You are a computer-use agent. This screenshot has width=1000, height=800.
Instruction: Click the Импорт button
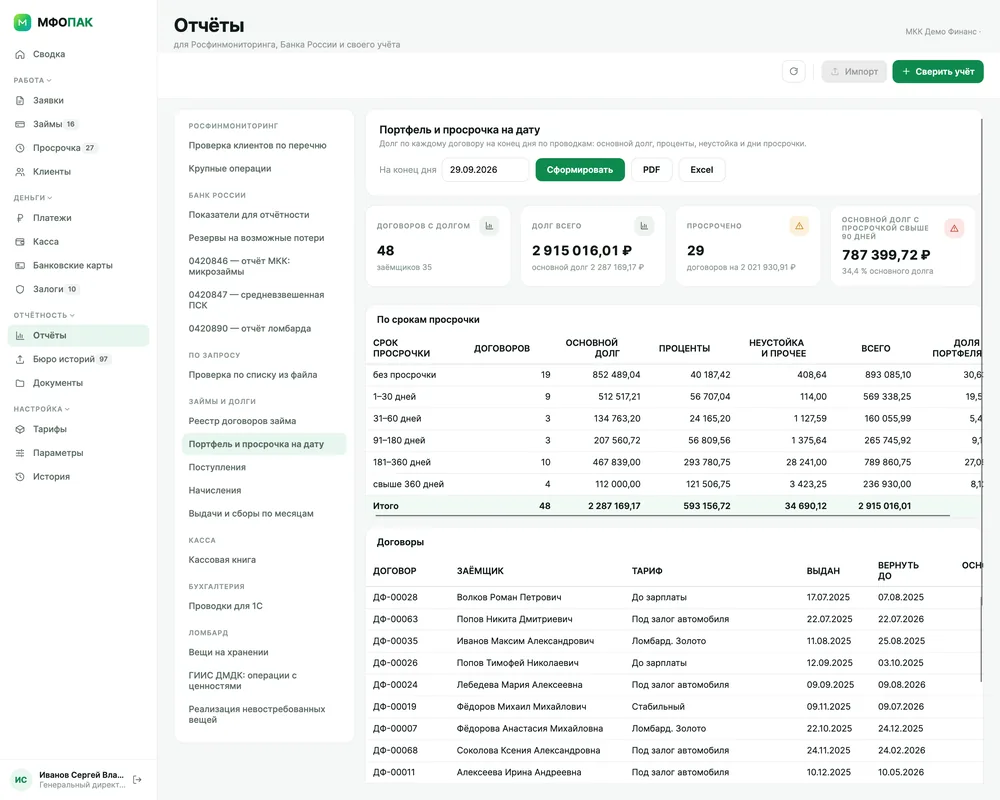coord(854,71)
